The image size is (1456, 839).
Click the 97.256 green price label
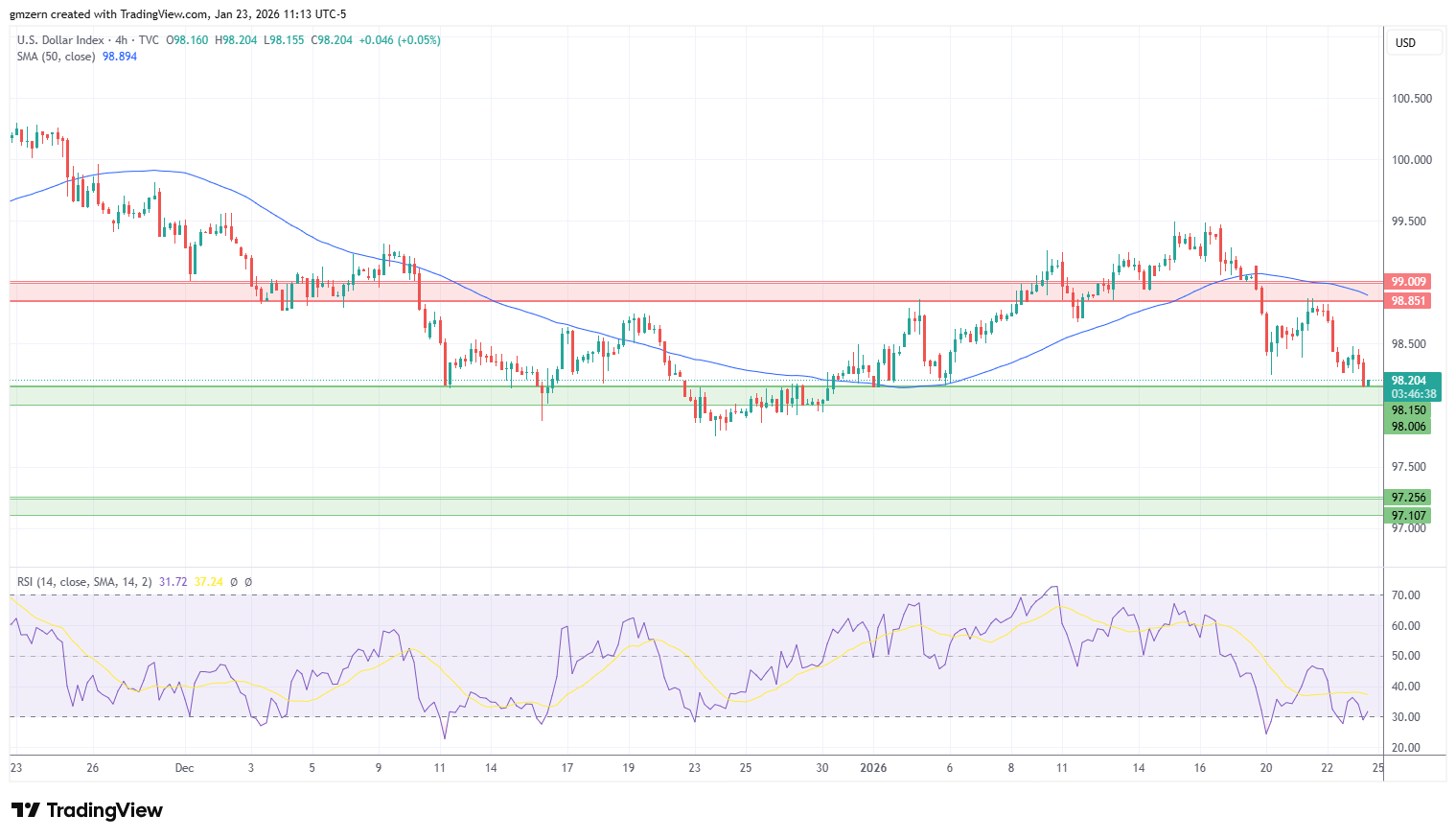pyautogui.click(x=1408, y=498)
